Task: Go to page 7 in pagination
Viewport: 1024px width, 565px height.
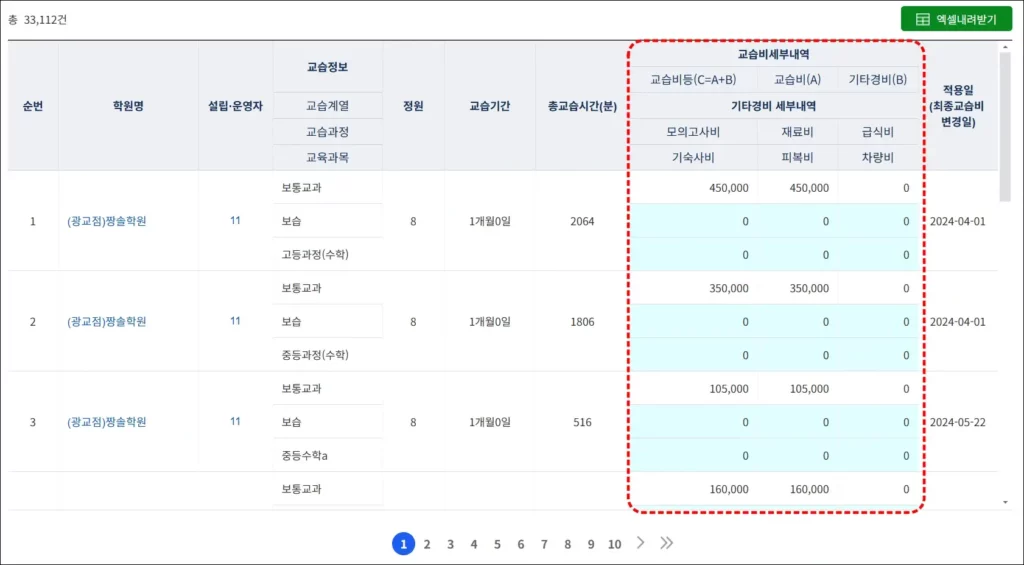Action: [x=544, y=544]
